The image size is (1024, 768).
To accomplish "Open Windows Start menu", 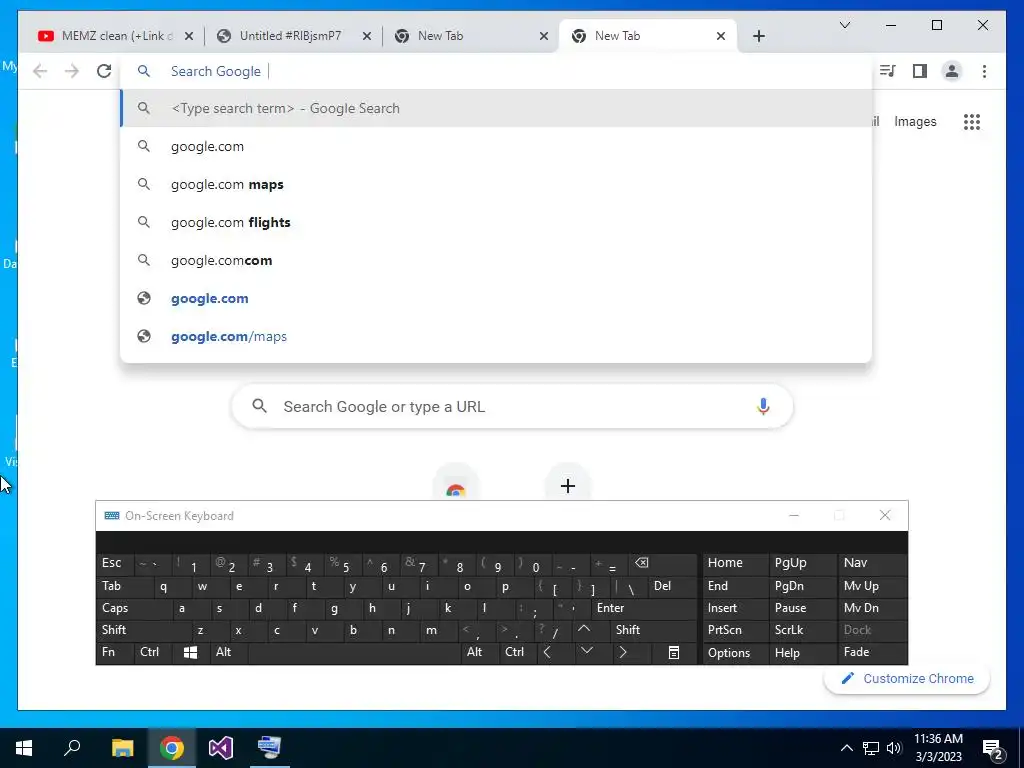I will (x=24, y=748).
